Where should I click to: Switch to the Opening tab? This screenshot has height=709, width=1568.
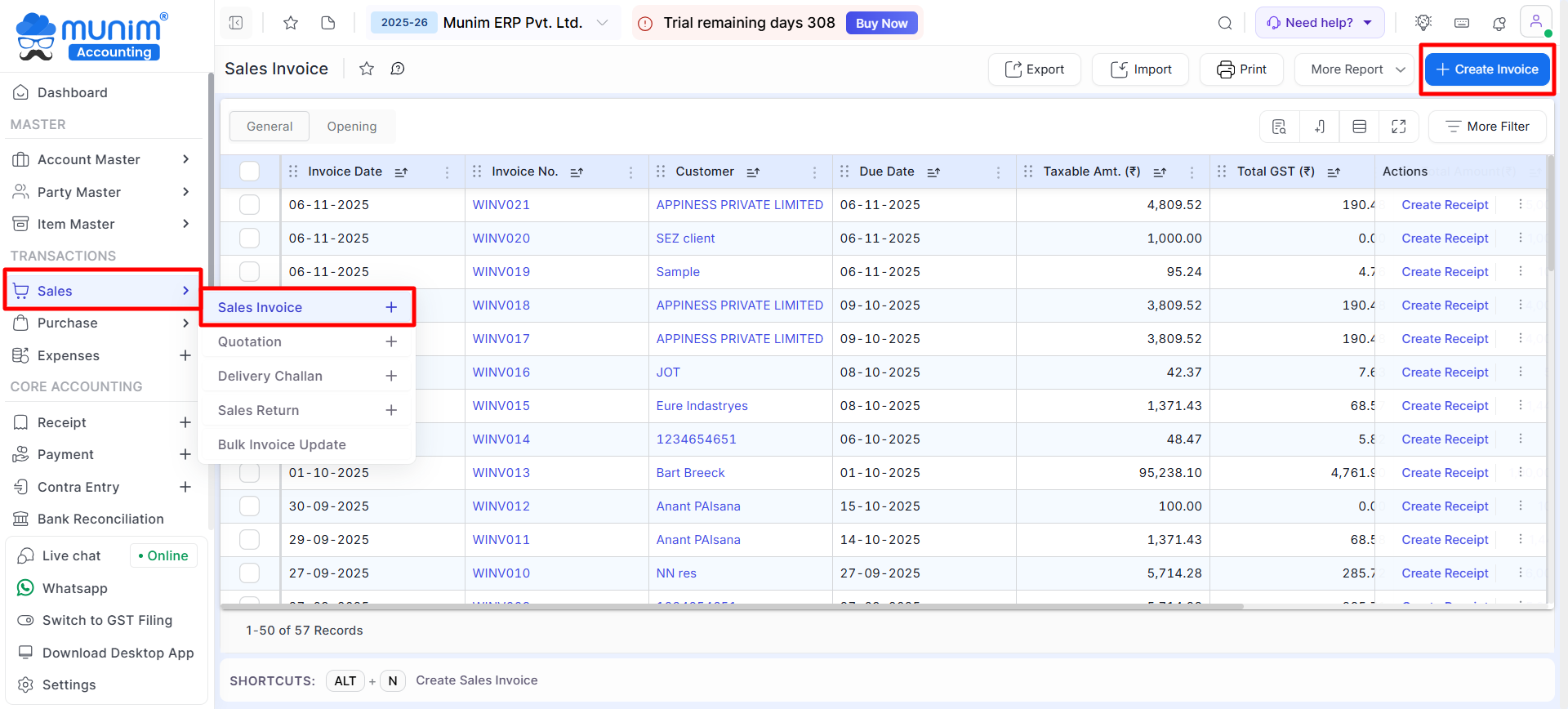click(351, 127)
